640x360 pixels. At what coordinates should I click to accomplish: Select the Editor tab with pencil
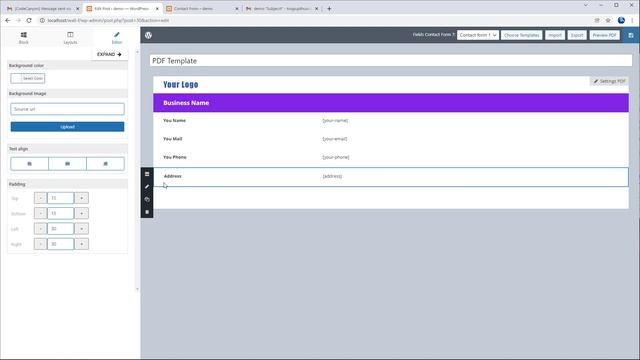click(x=117, y=38)
